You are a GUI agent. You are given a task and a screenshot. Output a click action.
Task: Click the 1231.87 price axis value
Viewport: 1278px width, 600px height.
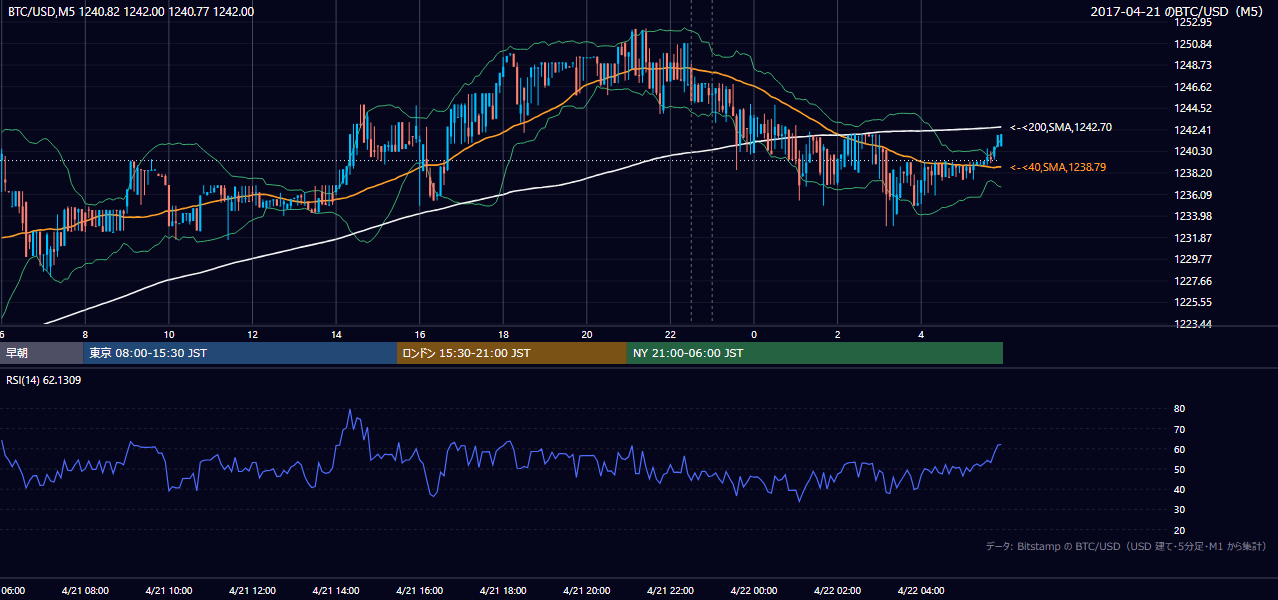pos(1194,238)
